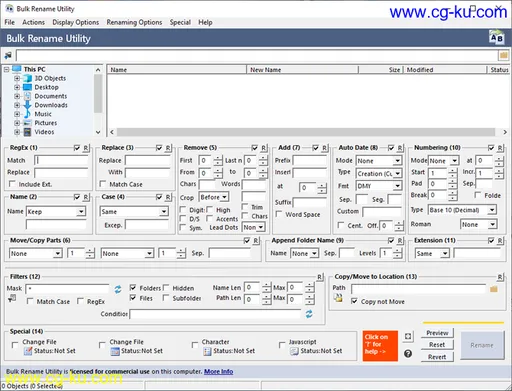Enable Word Space checkbox in Add
Viewport: 512px width, 391px height.
[x=279, y=214]
